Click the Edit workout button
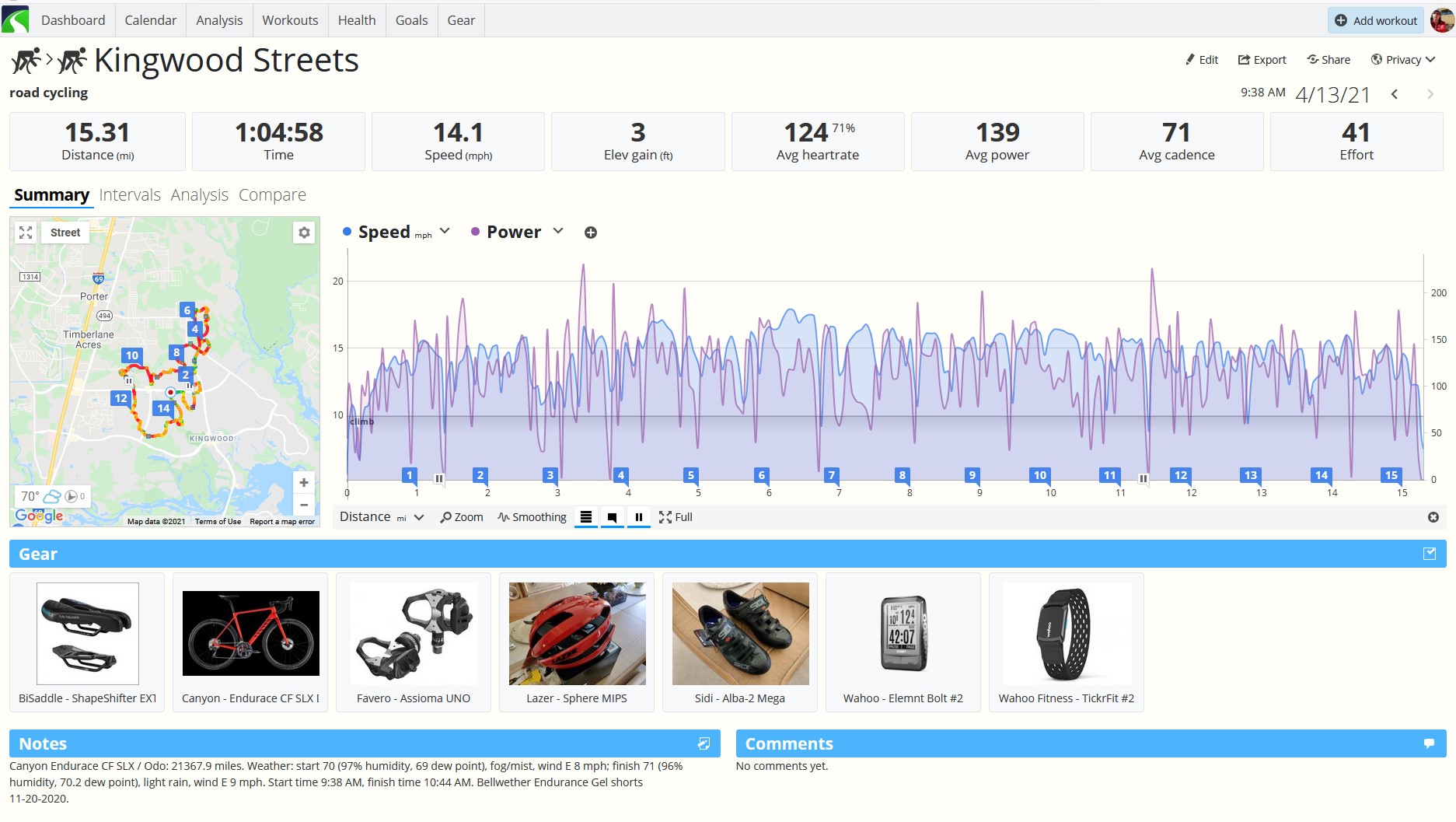Viewport: 1456px width, 822px height. 1202,60
